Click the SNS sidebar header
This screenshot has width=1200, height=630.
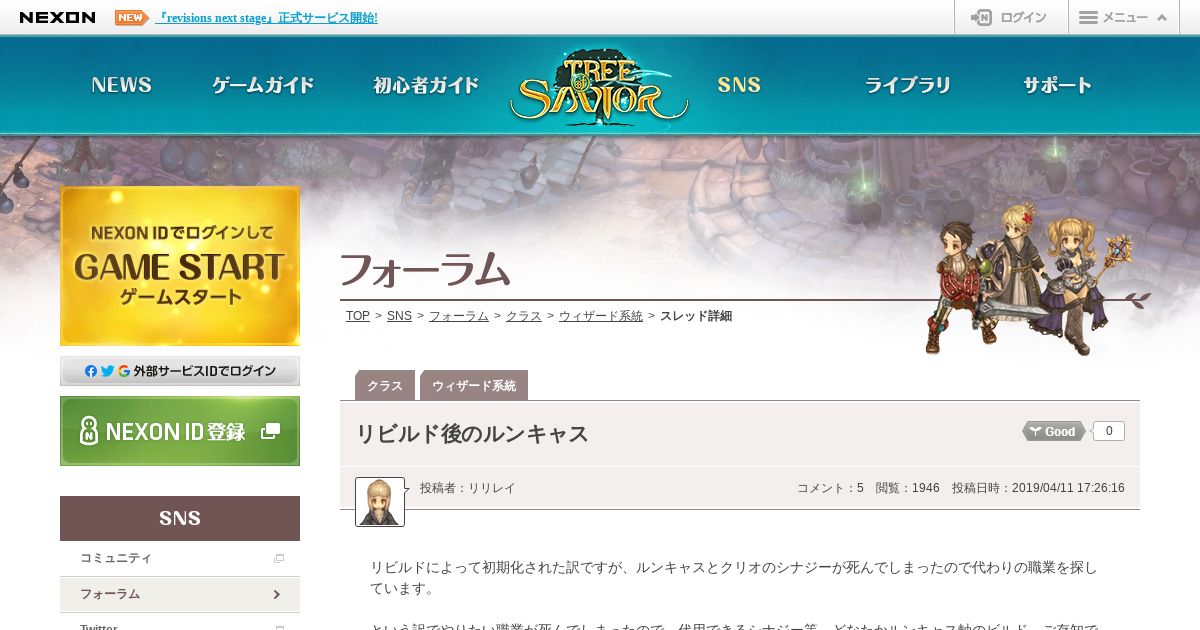point(180,518)
